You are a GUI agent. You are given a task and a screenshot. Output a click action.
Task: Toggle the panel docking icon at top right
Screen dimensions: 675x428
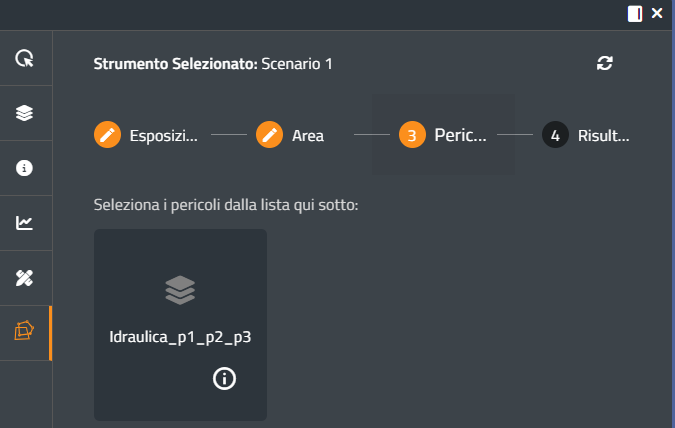tap(635, 13)
